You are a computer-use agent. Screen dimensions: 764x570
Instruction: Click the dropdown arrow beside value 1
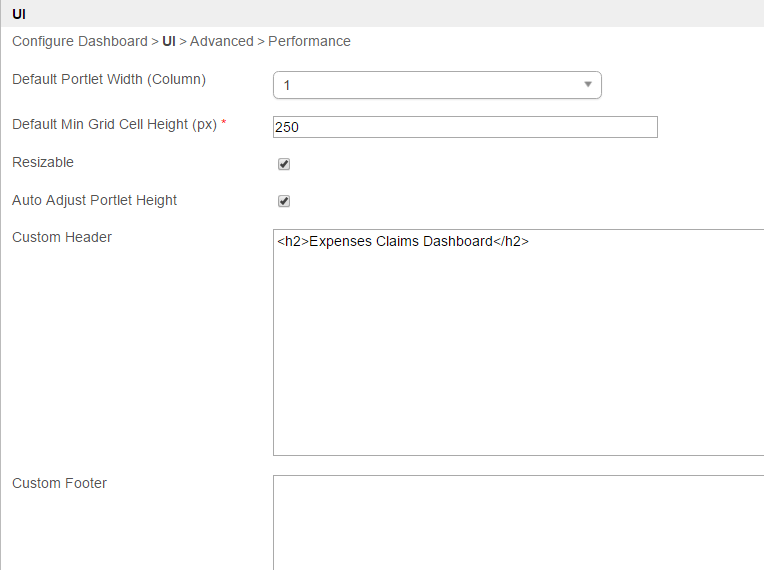[588, 85]
